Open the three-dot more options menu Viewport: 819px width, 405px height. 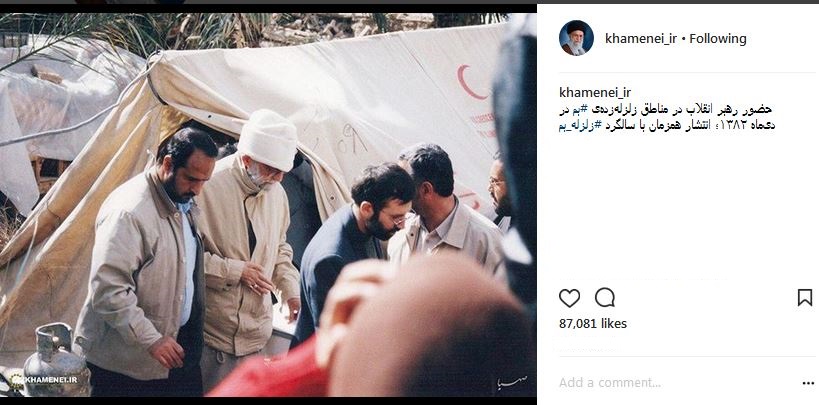click(808, 384)
